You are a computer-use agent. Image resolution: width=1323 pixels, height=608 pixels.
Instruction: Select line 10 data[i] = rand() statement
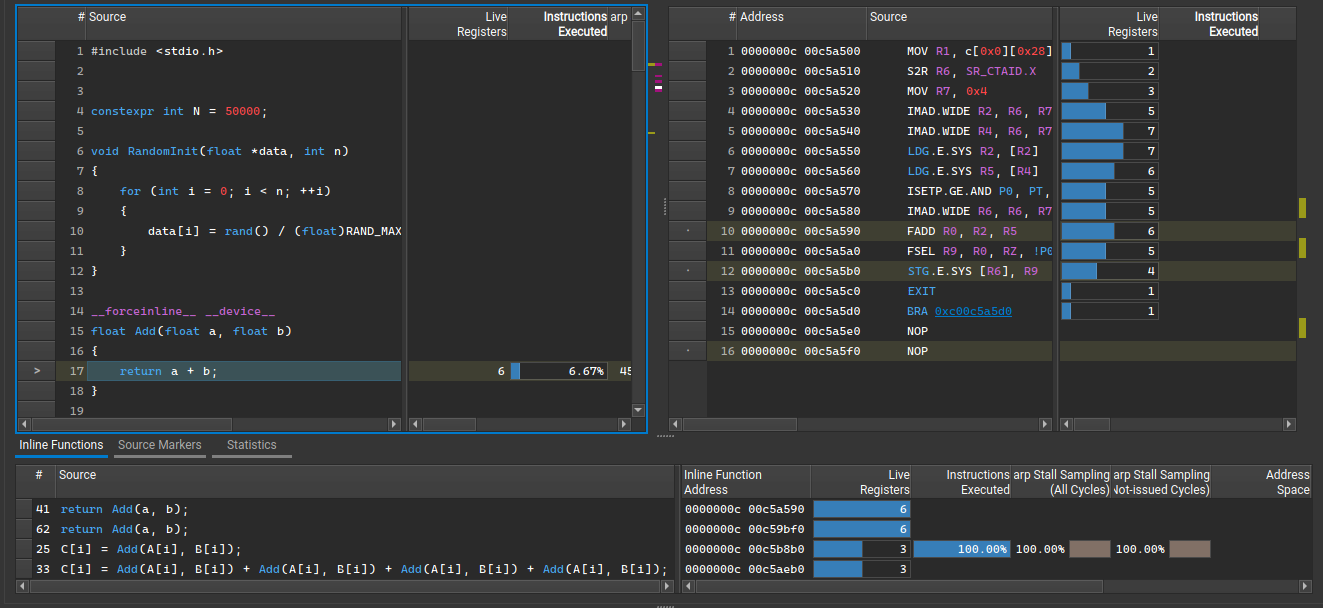tap(244, 231)
